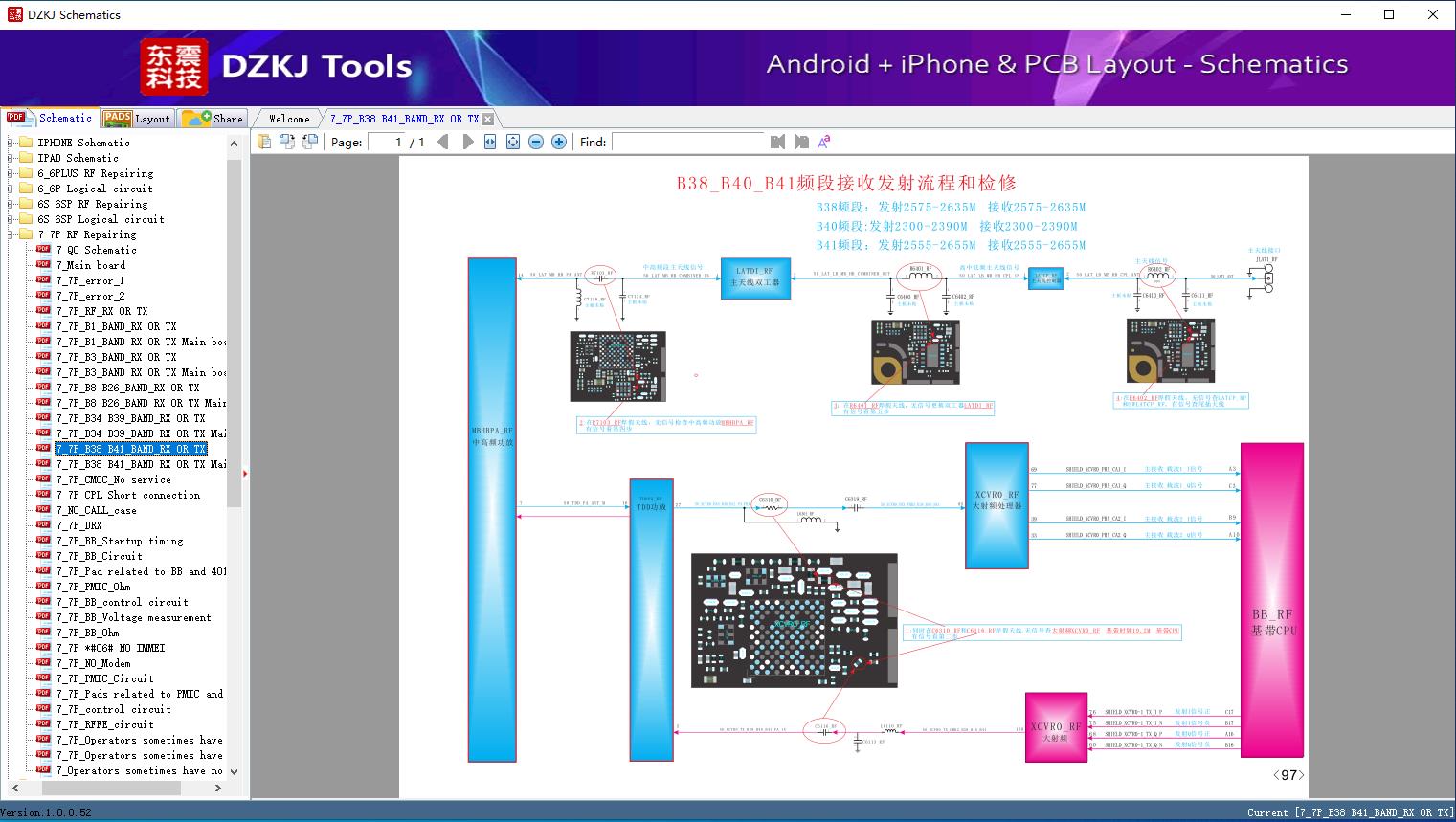Expand the 6_6P Logical circuit folder
The width and height of the screenshot is (1456, 822).
click(11, 189)
